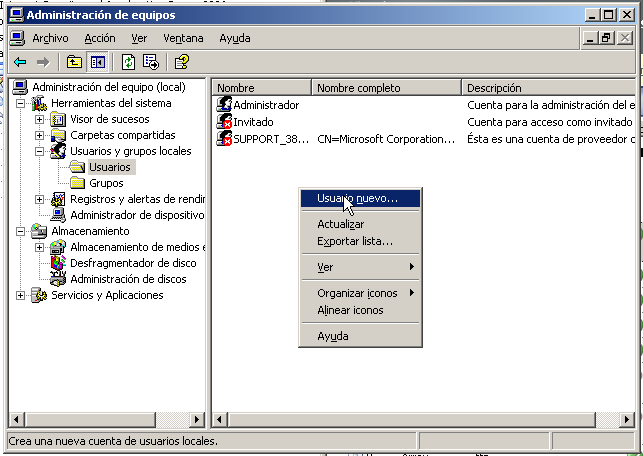Viewport: 643px width, 456px height.
Task: Click the Up one level folder icon
Action: click(x=74, y=62)
